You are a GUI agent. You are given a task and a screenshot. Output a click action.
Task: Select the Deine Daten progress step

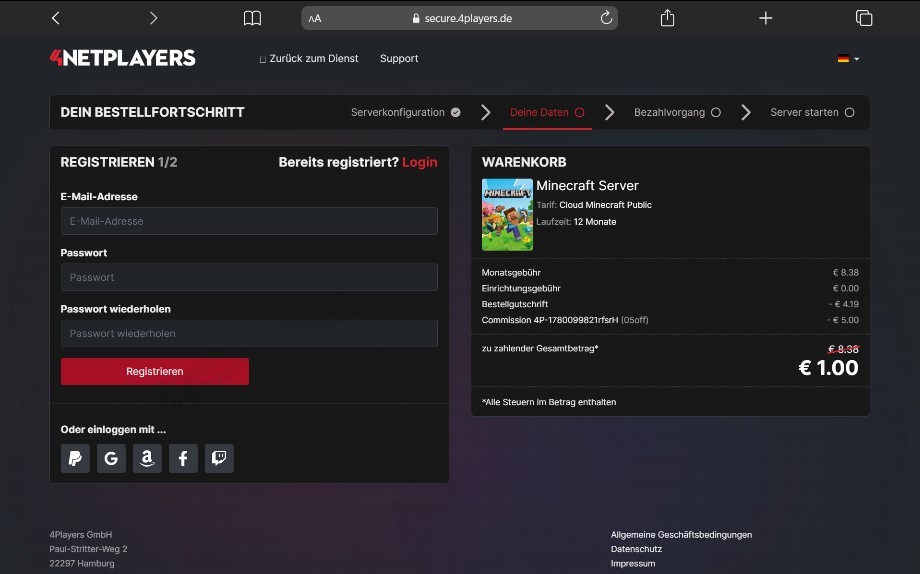(547, 112)
